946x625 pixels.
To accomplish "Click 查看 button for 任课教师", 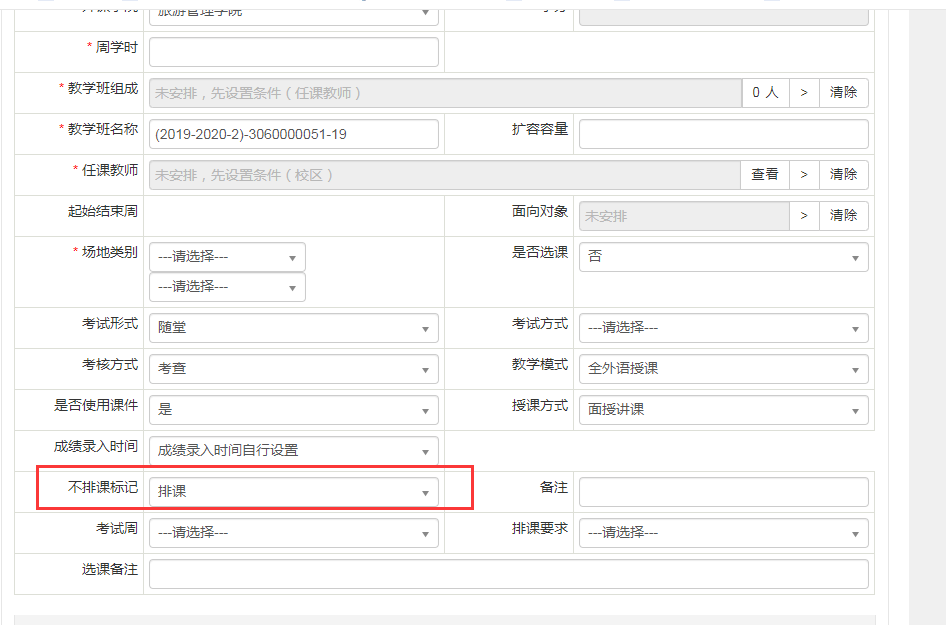I will tap(765, 174).
